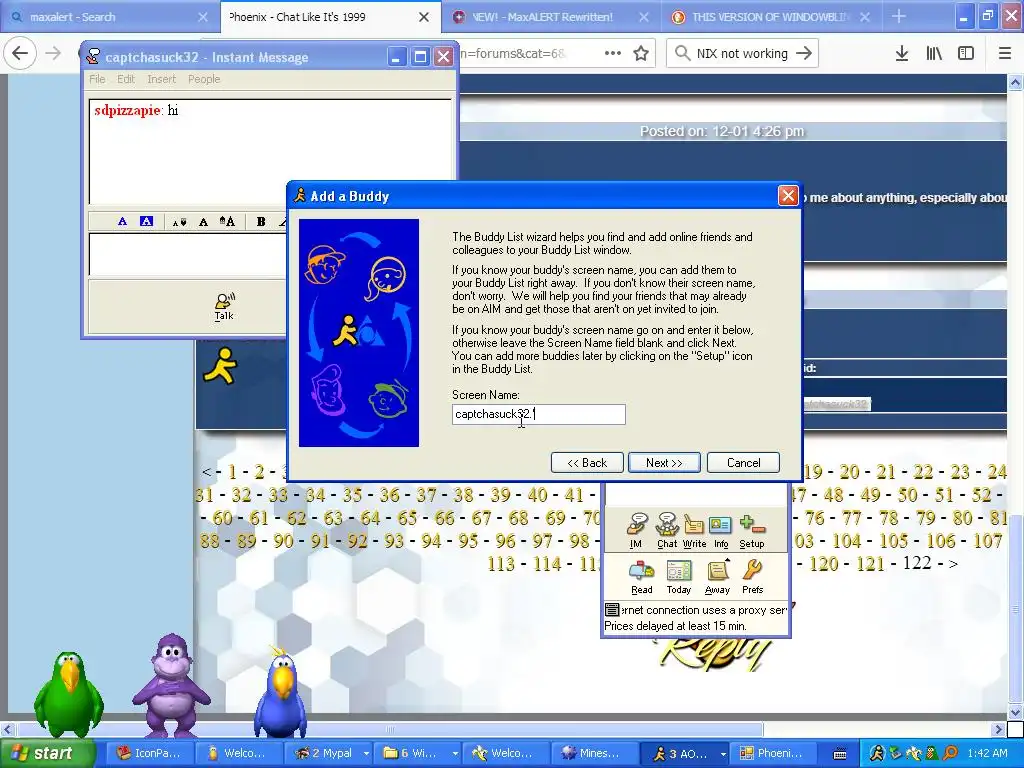Click the news ticker icon in Buddy List
1024x768 pixels.
pyautogui.click(x=612, y=610)
